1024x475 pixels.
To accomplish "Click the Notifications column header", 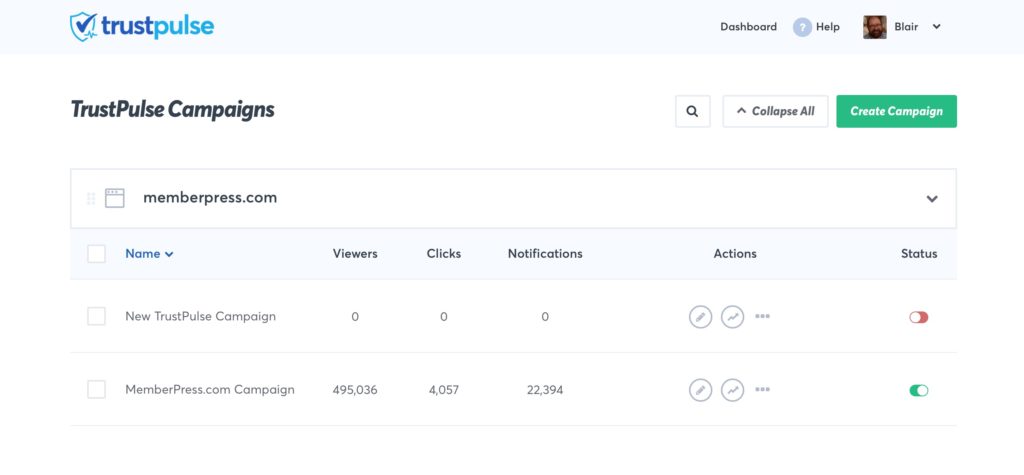I will tap(545, 254).
